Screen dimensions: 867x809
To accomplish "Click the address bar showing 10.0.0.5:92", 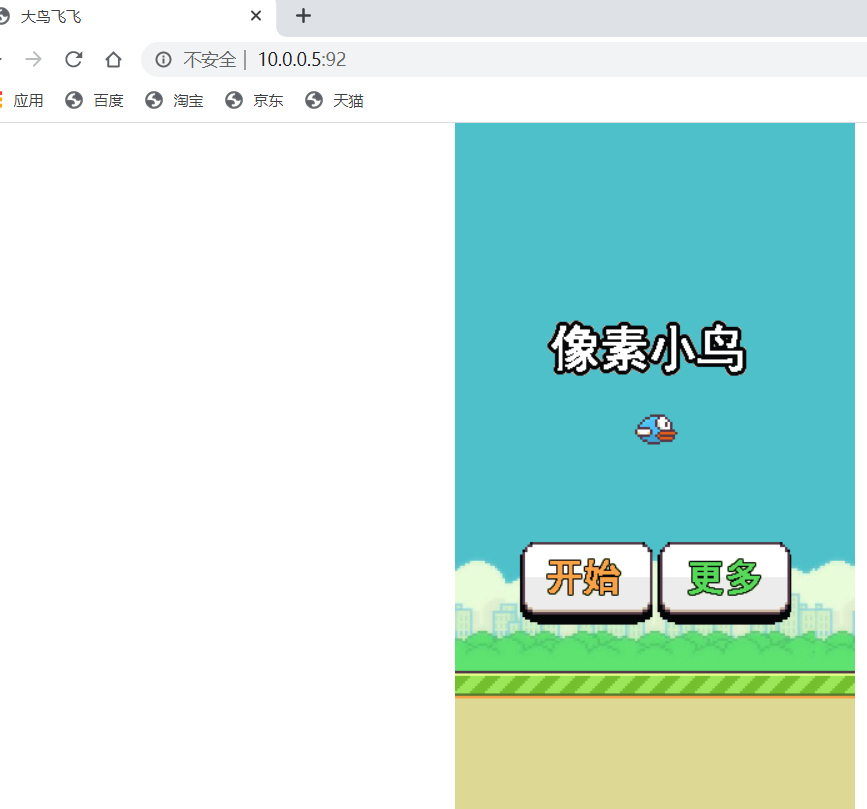I will click(x=503, y=59).
